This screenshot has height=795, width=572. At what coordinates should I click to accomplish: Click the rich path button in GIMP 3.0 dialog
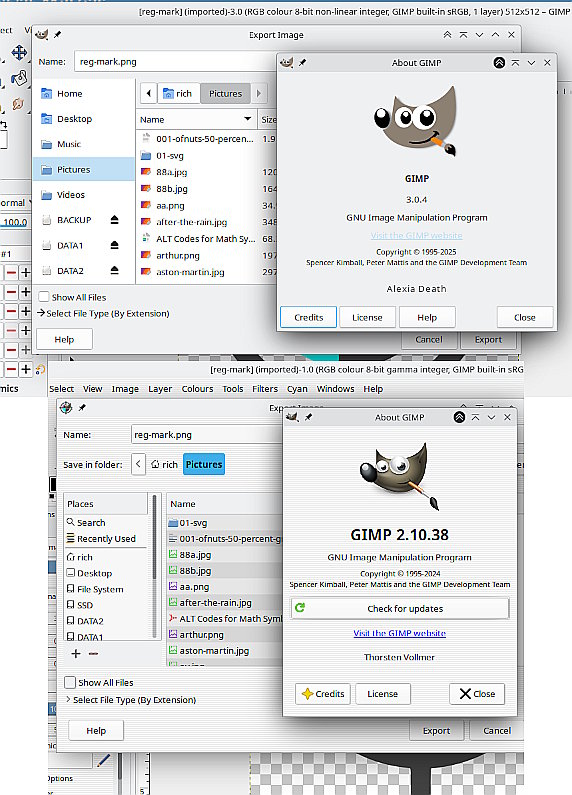coord(178,93)
